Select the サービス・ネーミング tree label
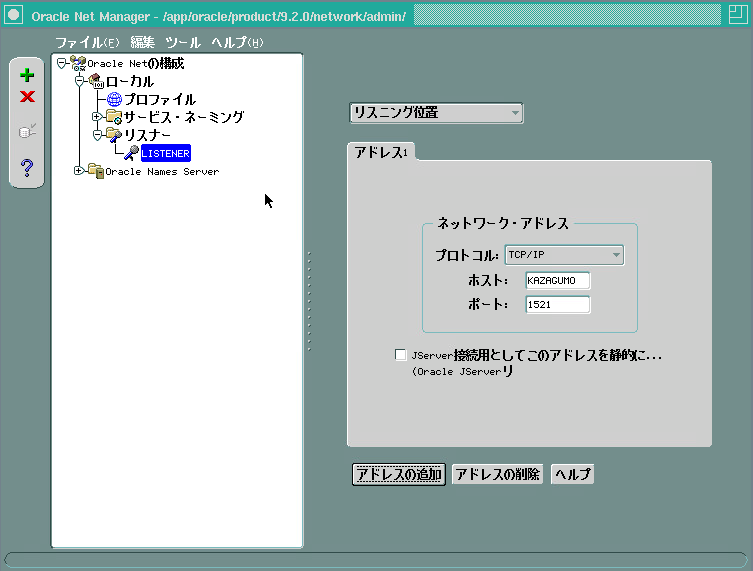This screenshot has height=571, width=753. 184,117
